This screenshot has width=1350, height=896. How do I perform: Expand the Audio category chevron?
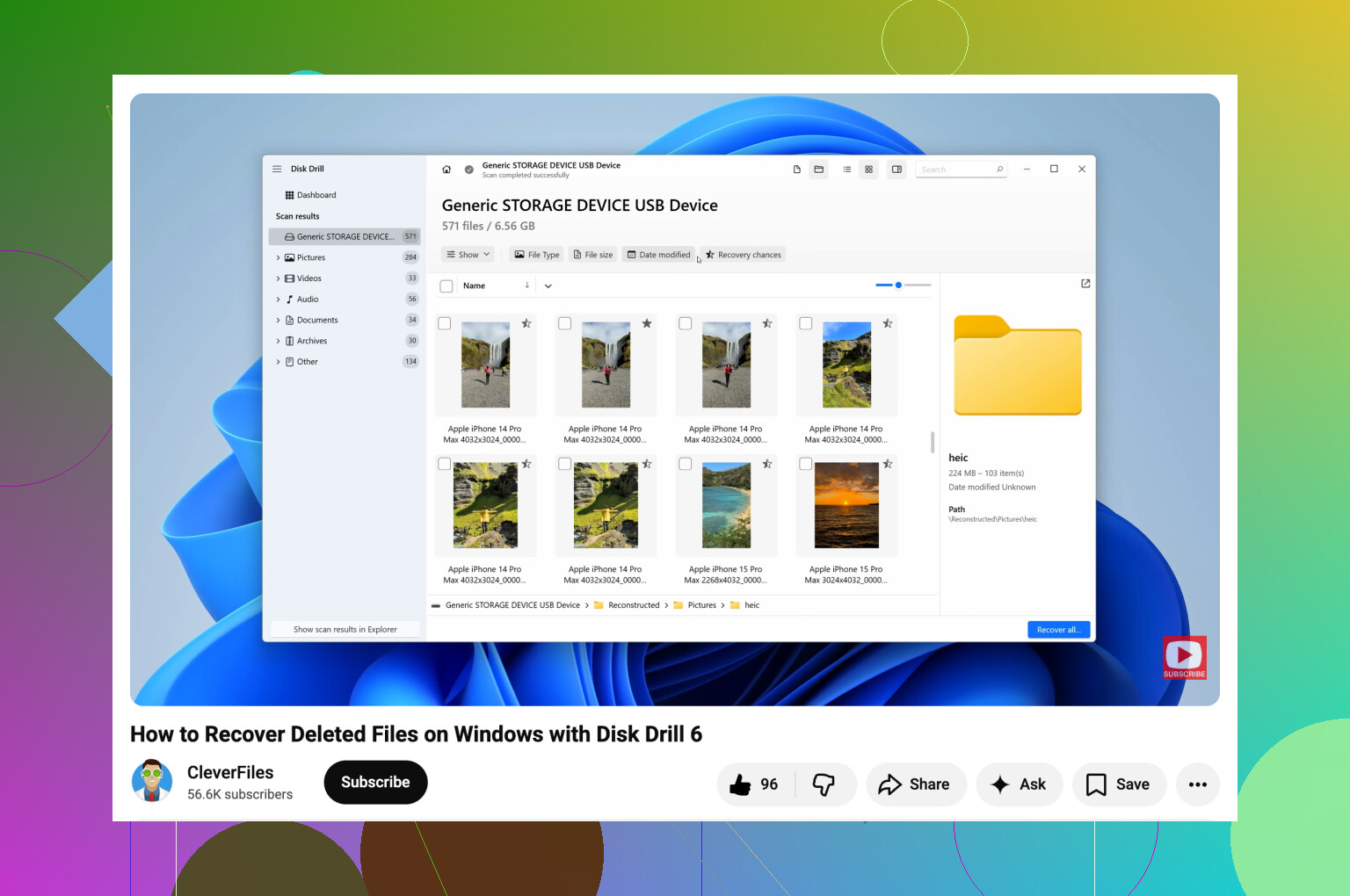279,300
